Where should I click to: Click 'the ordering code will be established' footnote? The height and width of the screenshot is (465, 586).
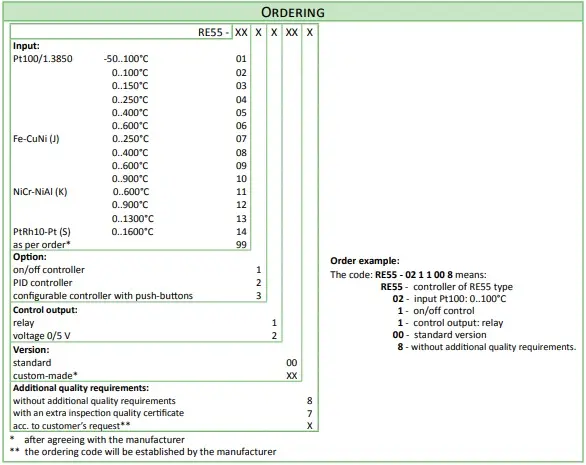pos(150,452)
